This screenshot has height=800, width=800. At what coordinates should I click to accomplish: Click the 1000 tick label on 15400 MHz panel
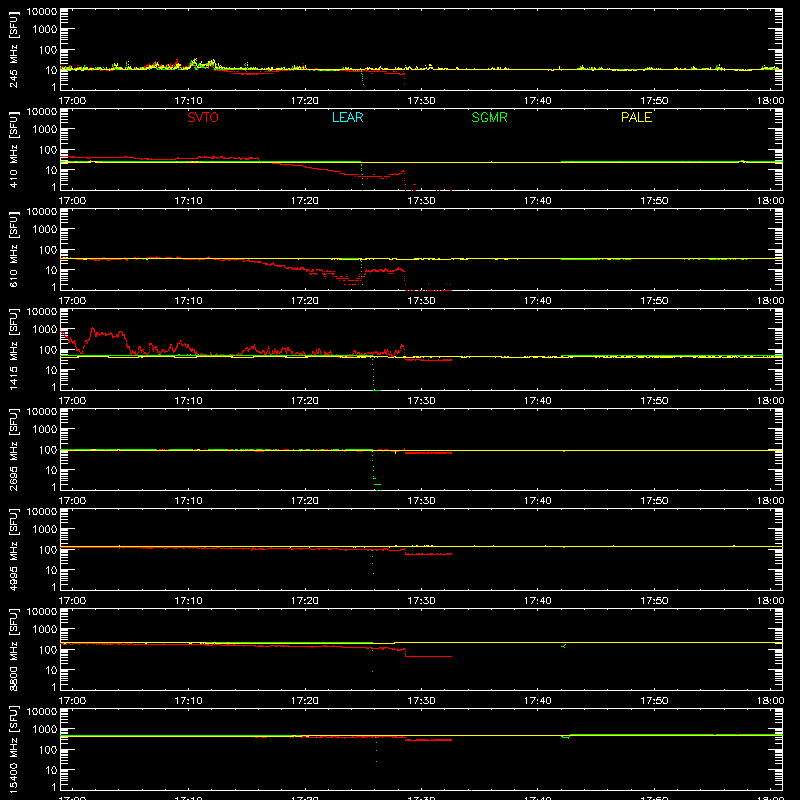coord(45,729)
